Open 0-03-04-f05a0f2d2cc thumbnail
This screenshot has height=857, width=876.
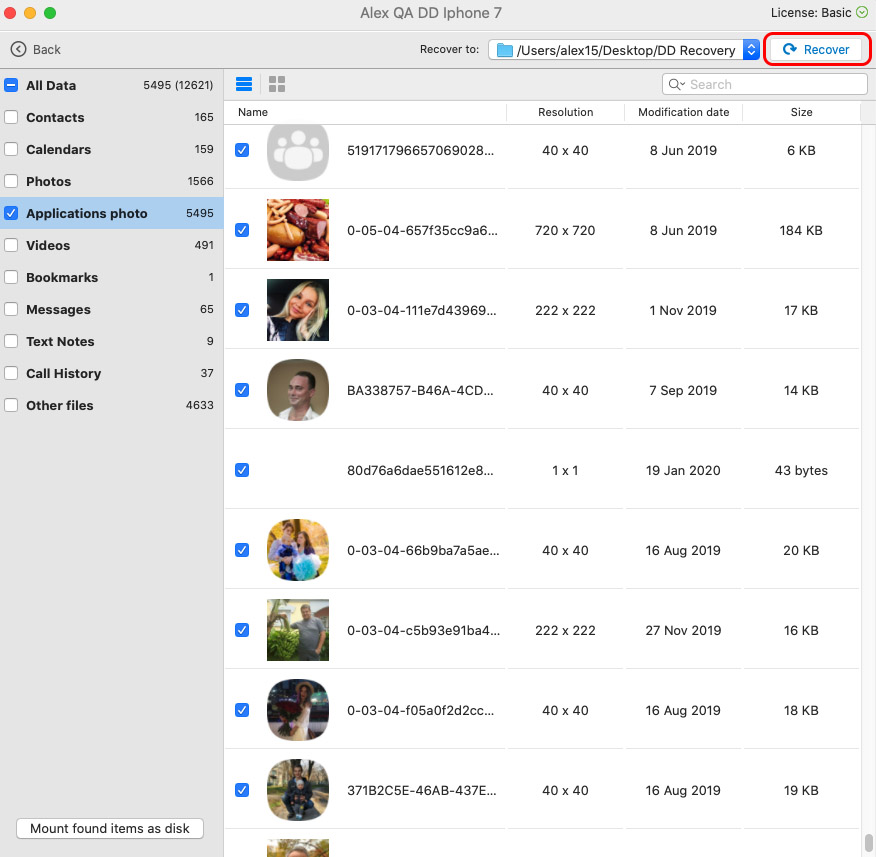click(x=298, y=710)
